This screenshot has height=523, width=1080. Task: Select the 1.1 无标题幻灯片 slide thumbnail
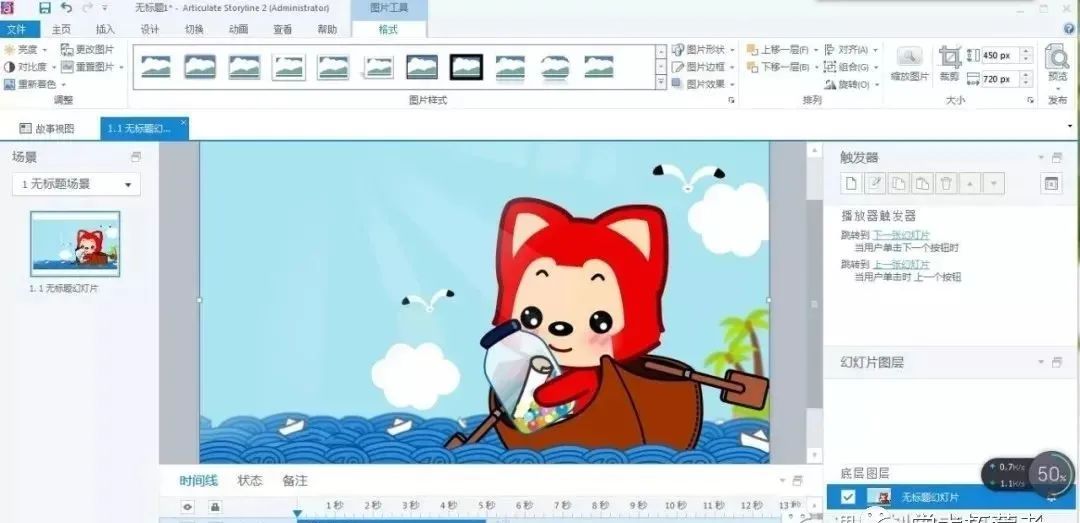pyautogui.click(x=74, y=244)
